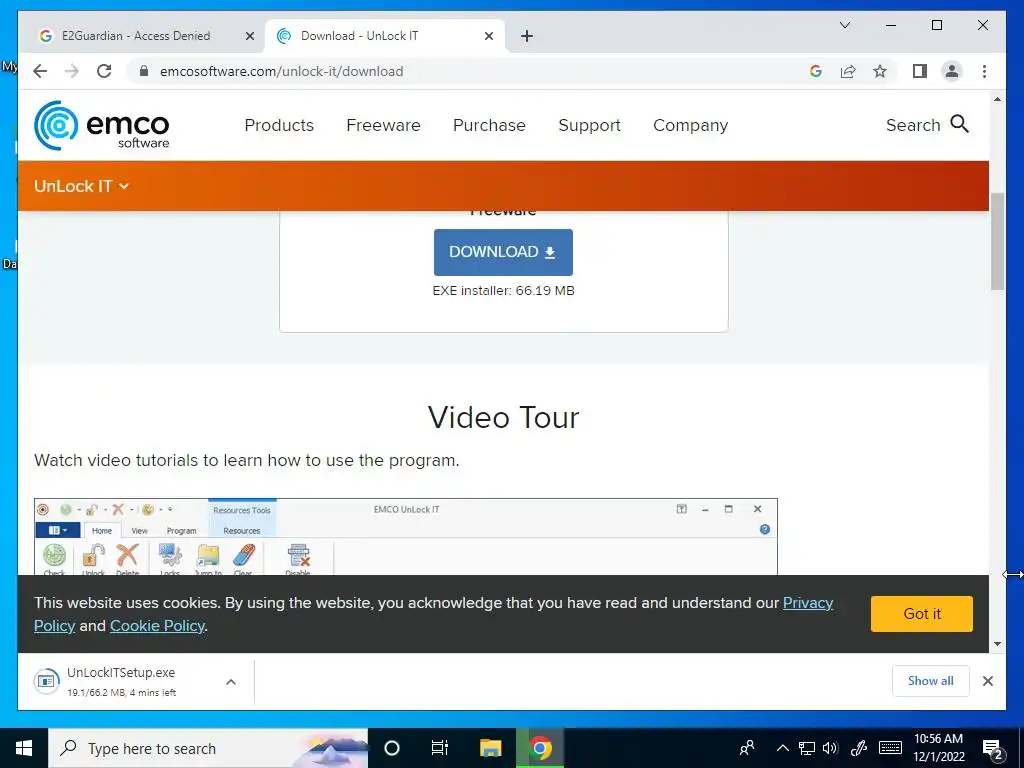Image resolution: width=1024 pixels, height=768 pixels.
Task: Expand the UnLock IT dropdown menu
Action: [x=82, y=186]
